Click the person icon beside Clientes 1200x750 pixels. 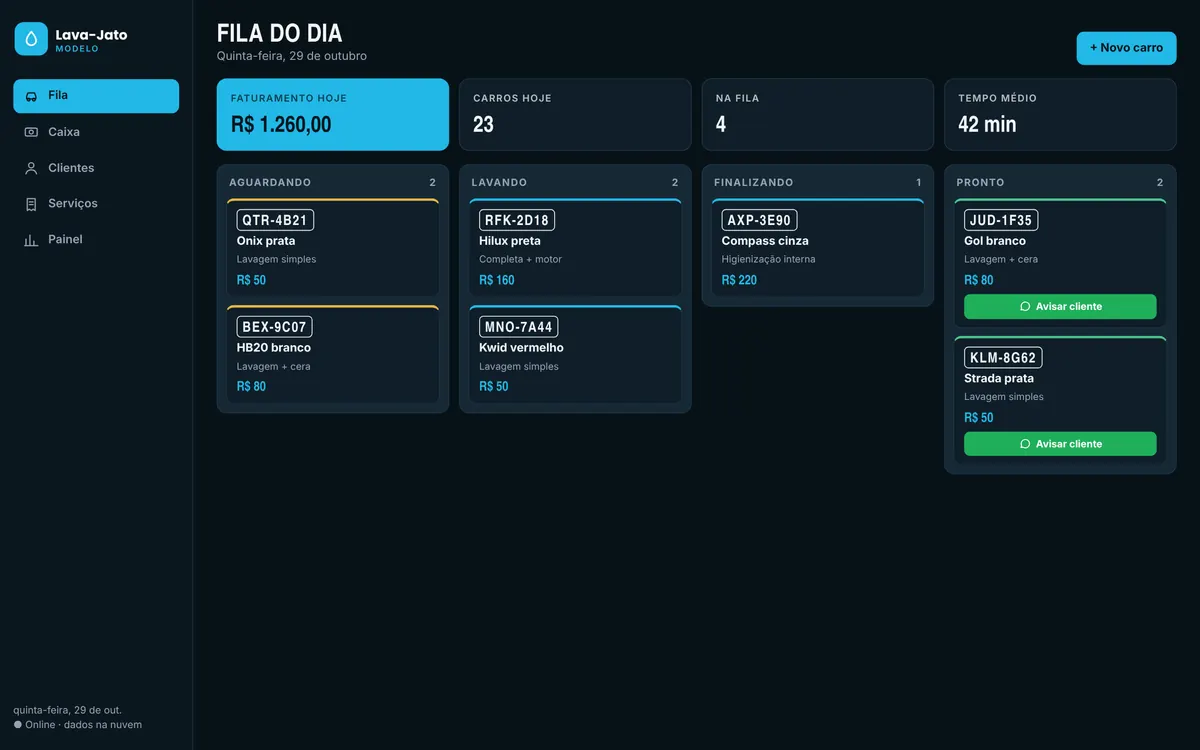click(x=31, y=168)
